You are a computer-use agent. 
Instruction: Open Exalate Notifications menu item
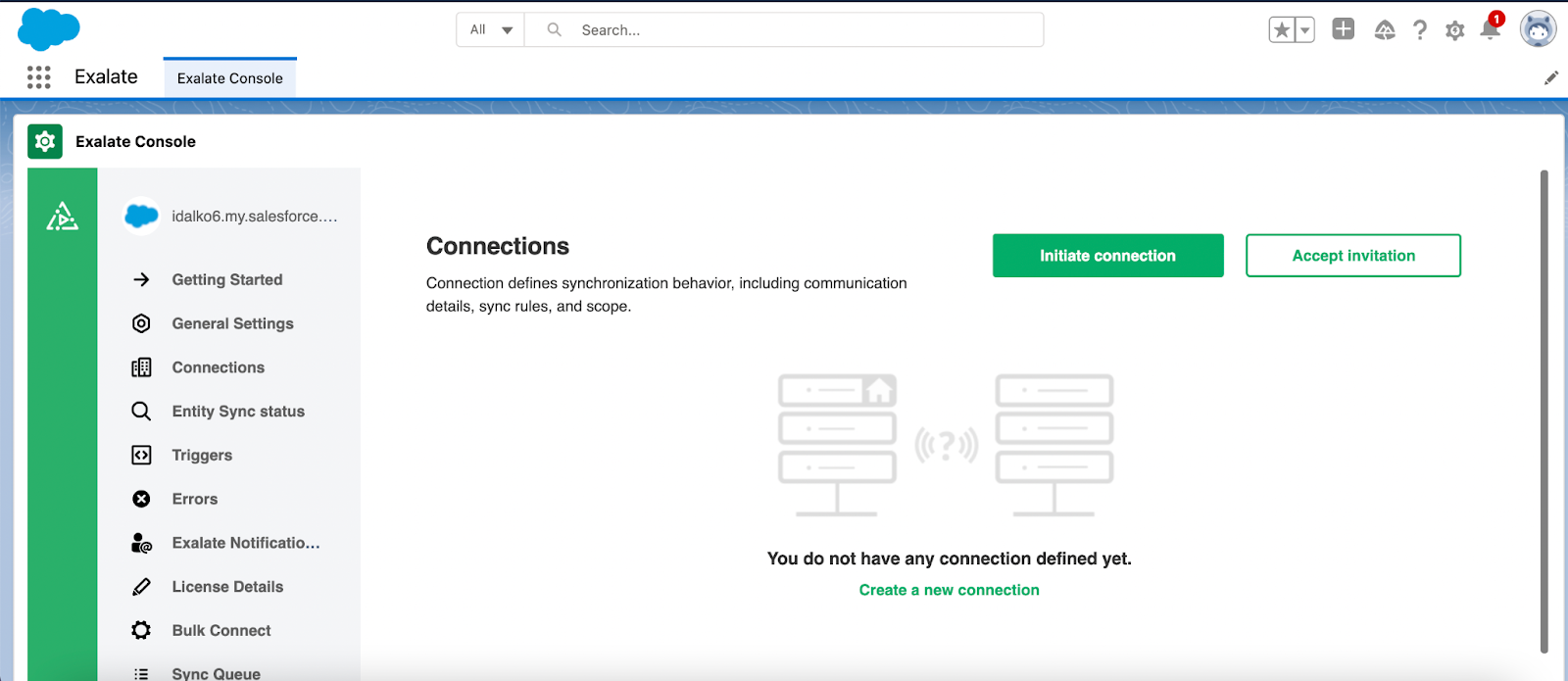click(246, 543)
